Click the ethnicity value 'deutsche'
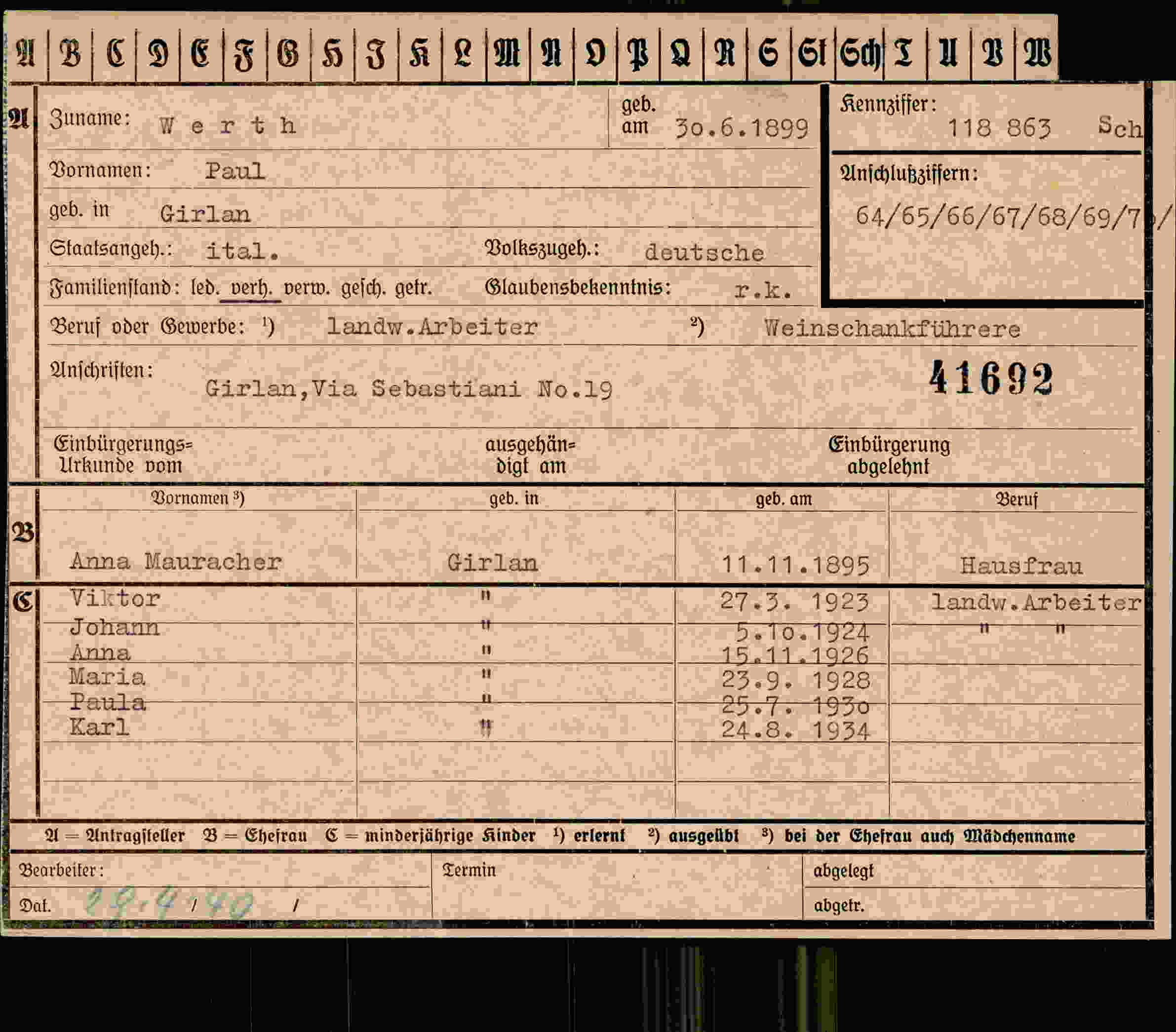The width and height of the screenshot is (1176, 1032). [704, 253]
